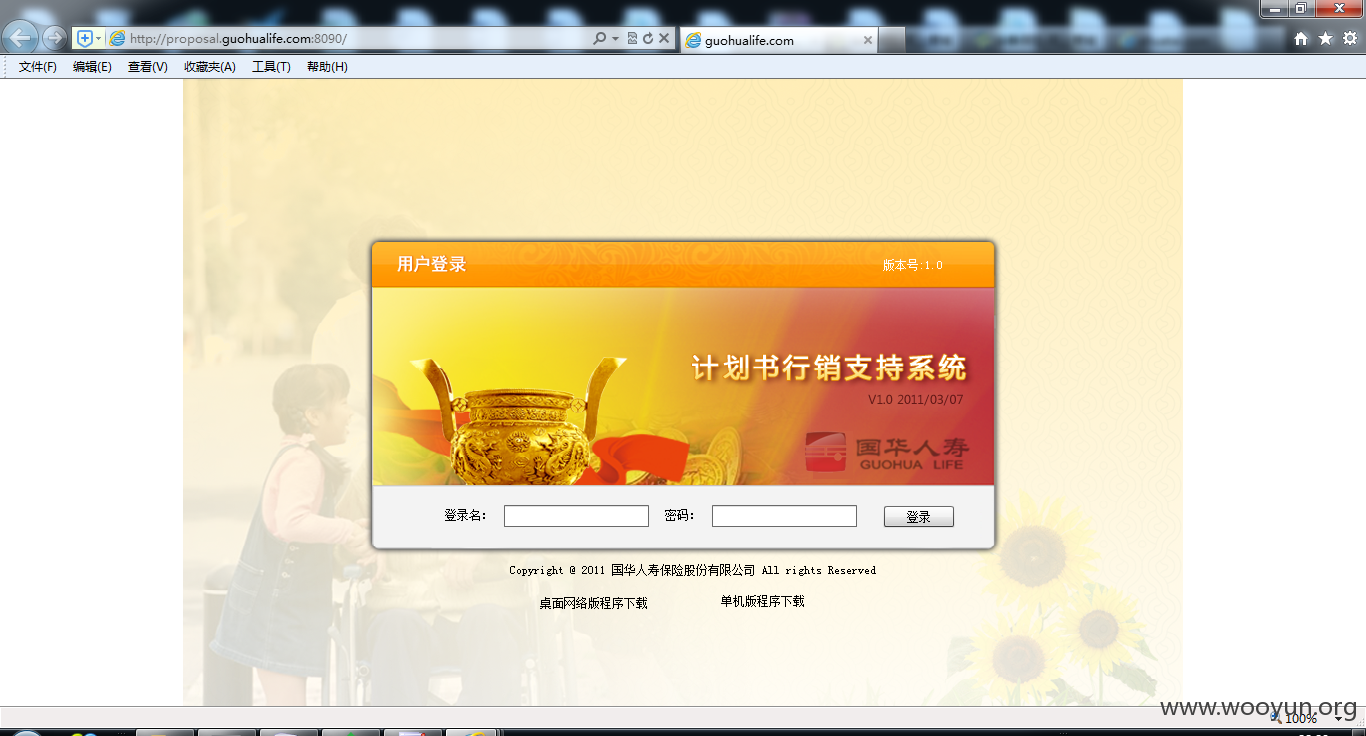This screenshot has width=1366, height=736.
Task: Click the V1.0 2011/03/07 version date text
Action: click(915, 400)
